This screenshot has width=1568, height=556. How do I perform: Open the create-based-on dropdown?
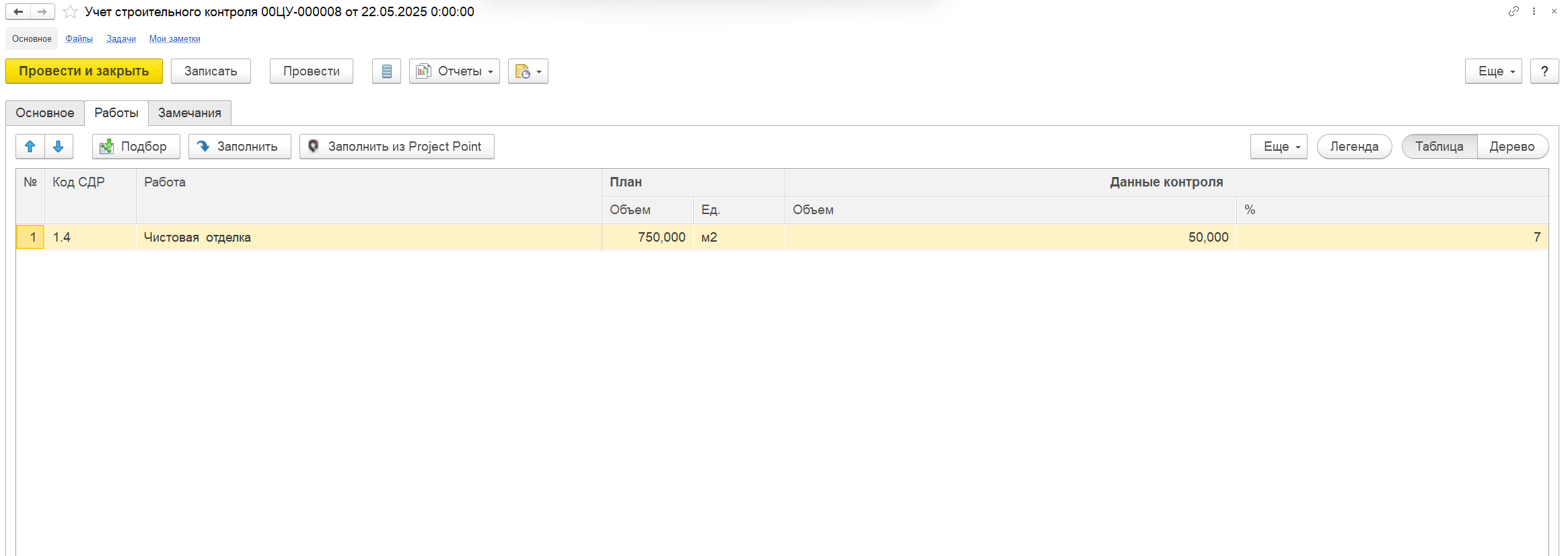[528, 71]
